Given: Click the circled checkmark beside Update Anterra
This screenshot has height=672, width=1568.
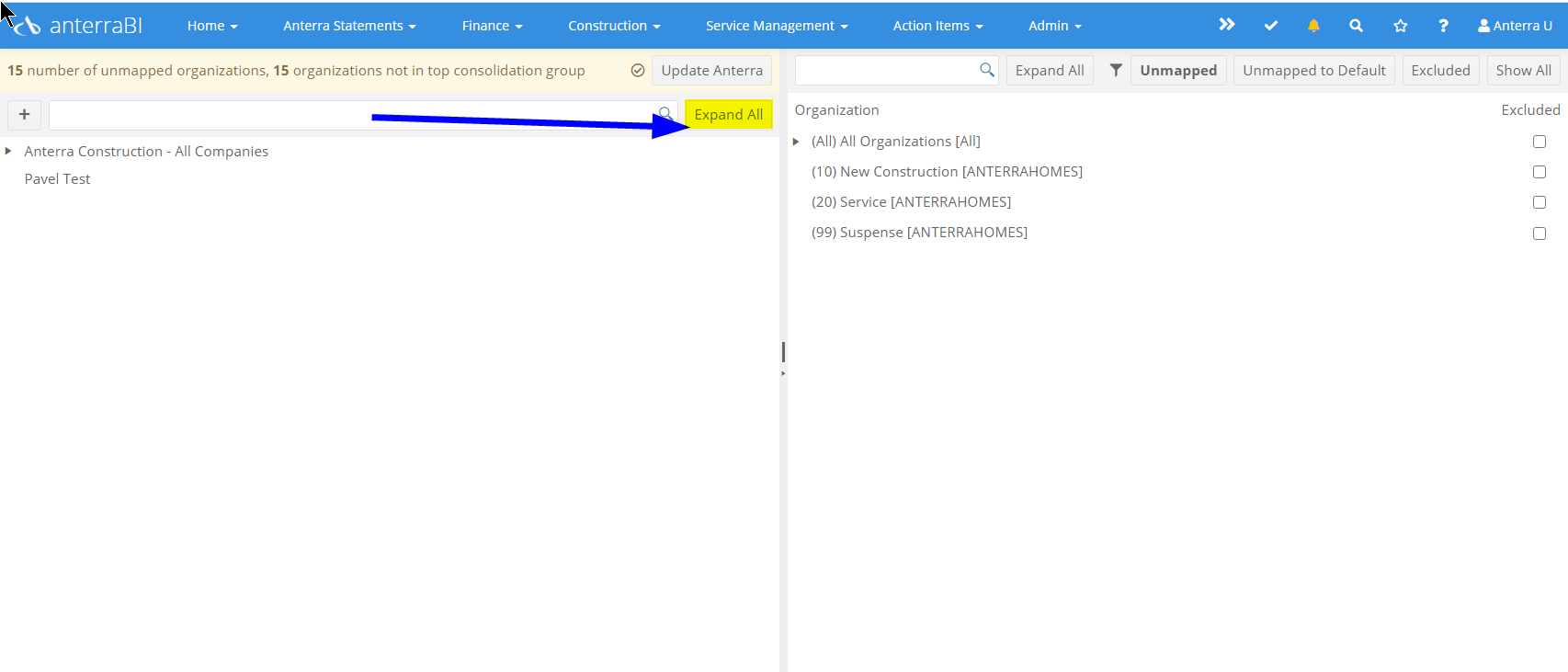Looking at the screenshot, I should tap(638, 70).
